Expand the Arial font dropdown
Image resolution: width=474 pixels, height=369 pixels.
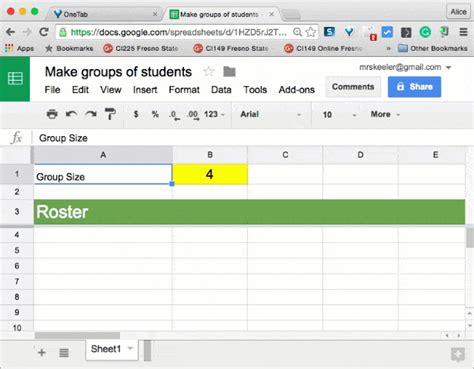[270, 114]
